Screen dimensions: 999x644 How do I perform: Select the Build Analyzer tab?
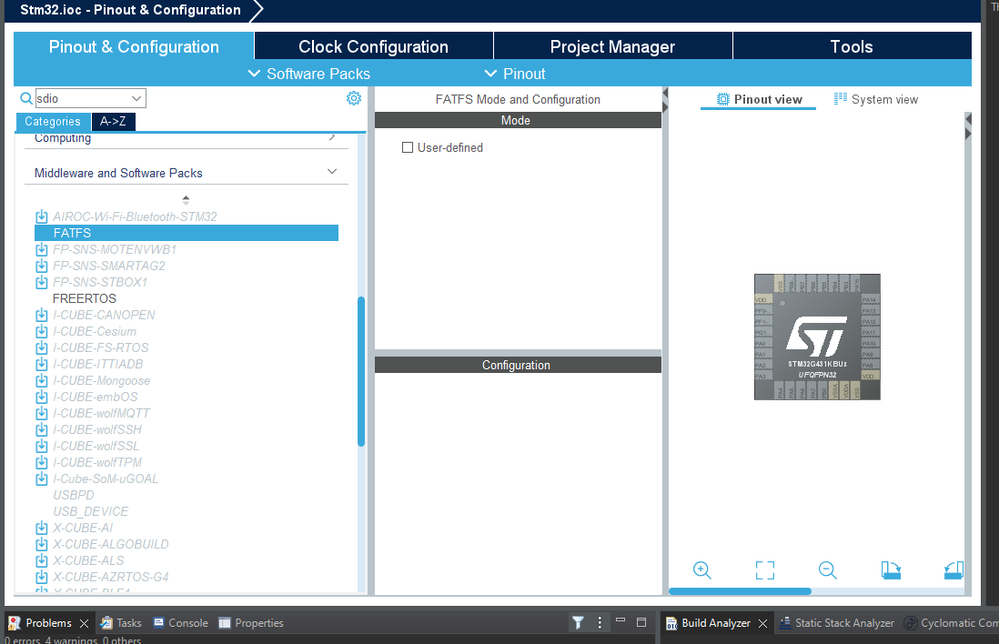(x=708, y=622)
